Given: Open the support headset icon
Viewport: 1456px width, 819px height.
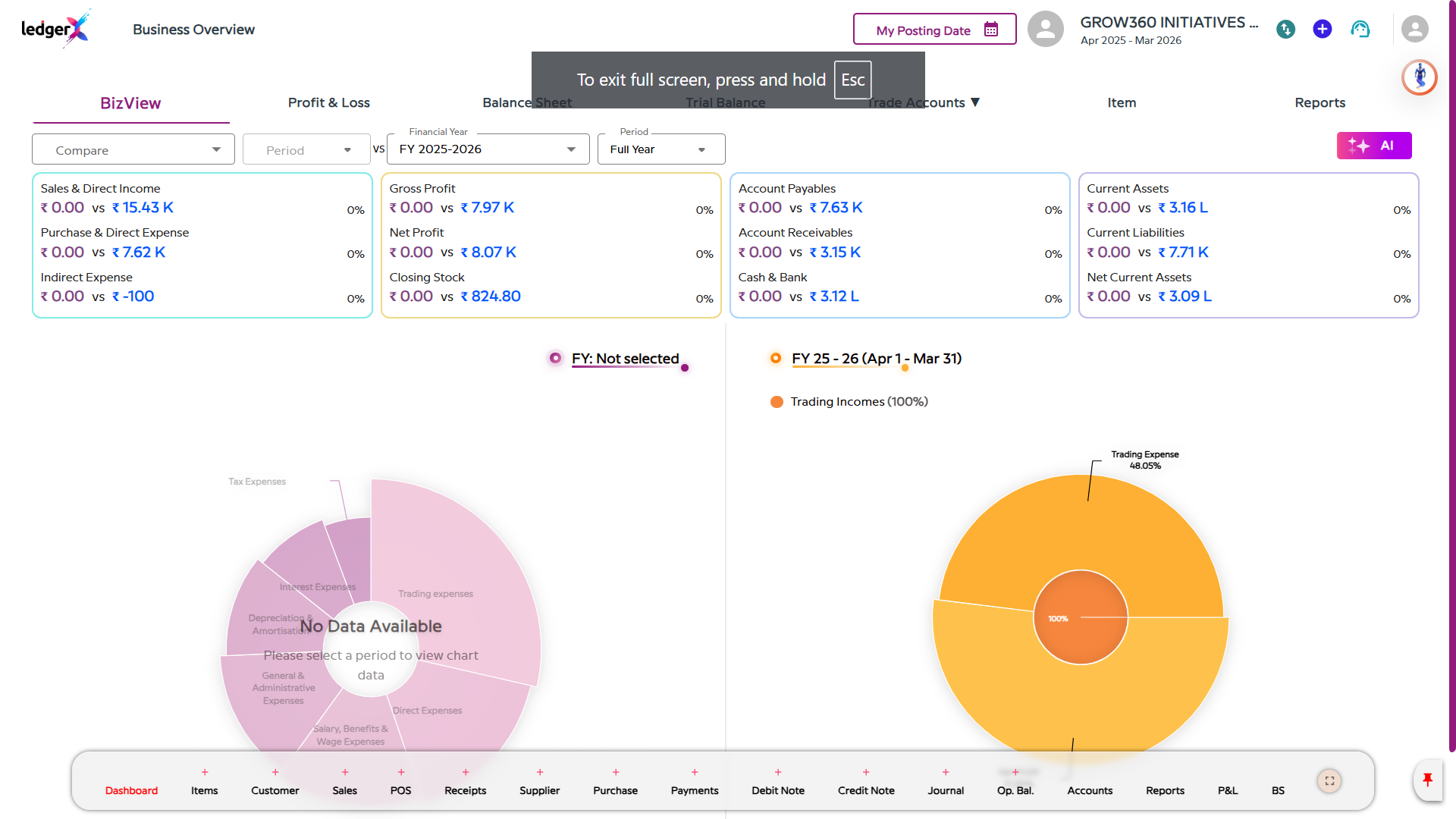Looking at the screenshot, I should 1360,29.
